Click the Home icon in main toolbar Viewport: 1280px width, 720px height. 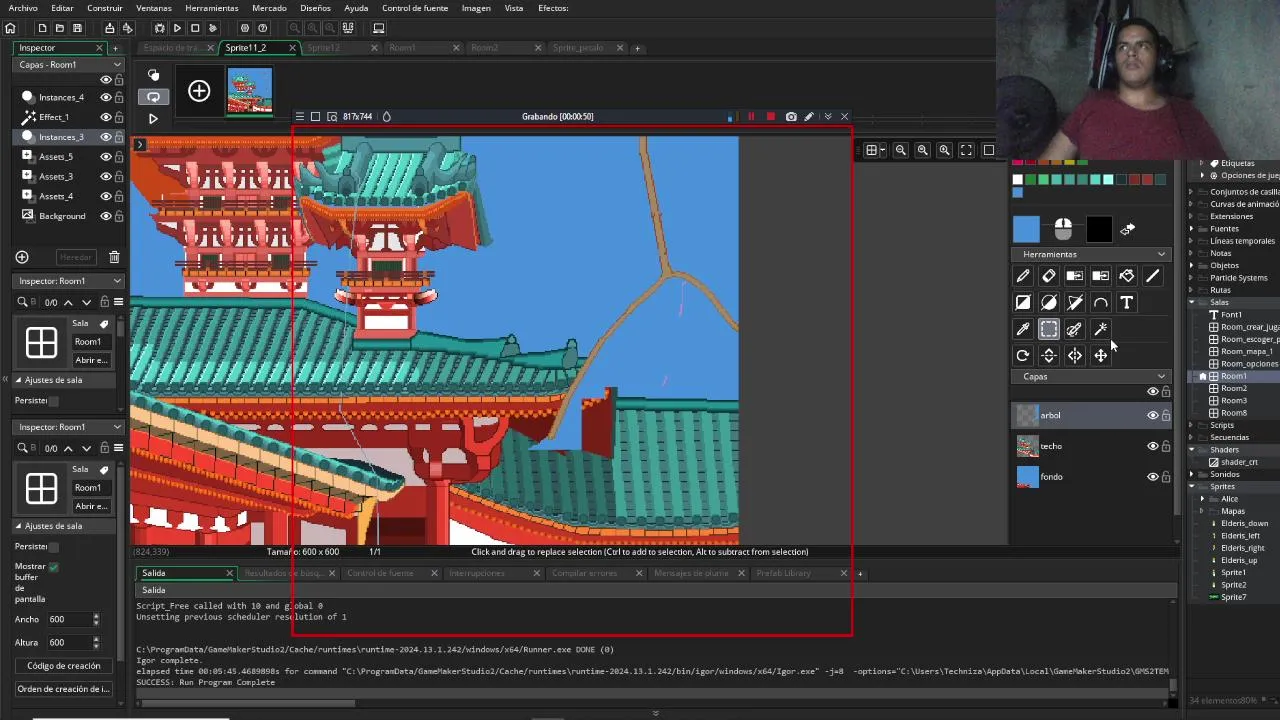[10, 28]
